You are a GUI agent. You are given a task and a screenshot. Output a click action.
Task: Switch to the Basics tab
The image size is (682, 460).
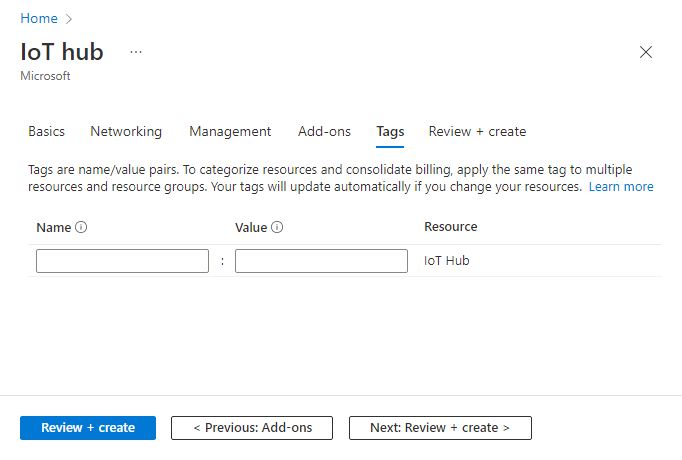tap(46, 131)
